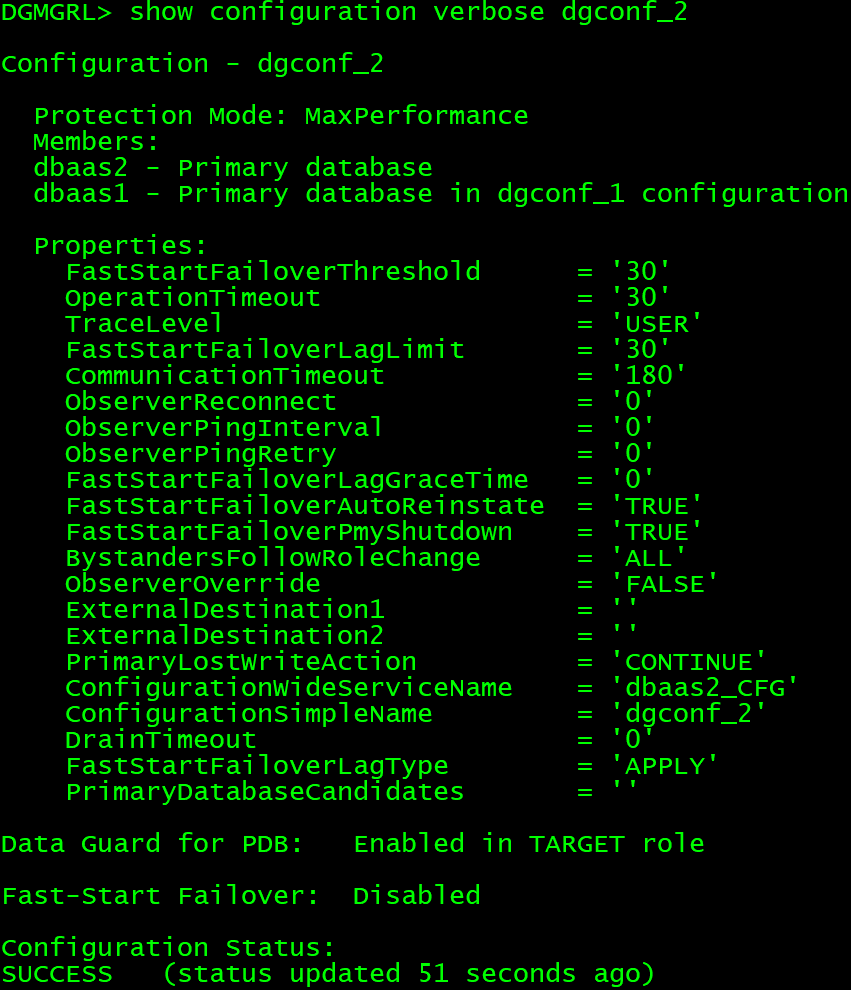Click the ObserverReconnect property name
Image resolution: width=851 pixels, height=990 pixels.
click(200, 402)
